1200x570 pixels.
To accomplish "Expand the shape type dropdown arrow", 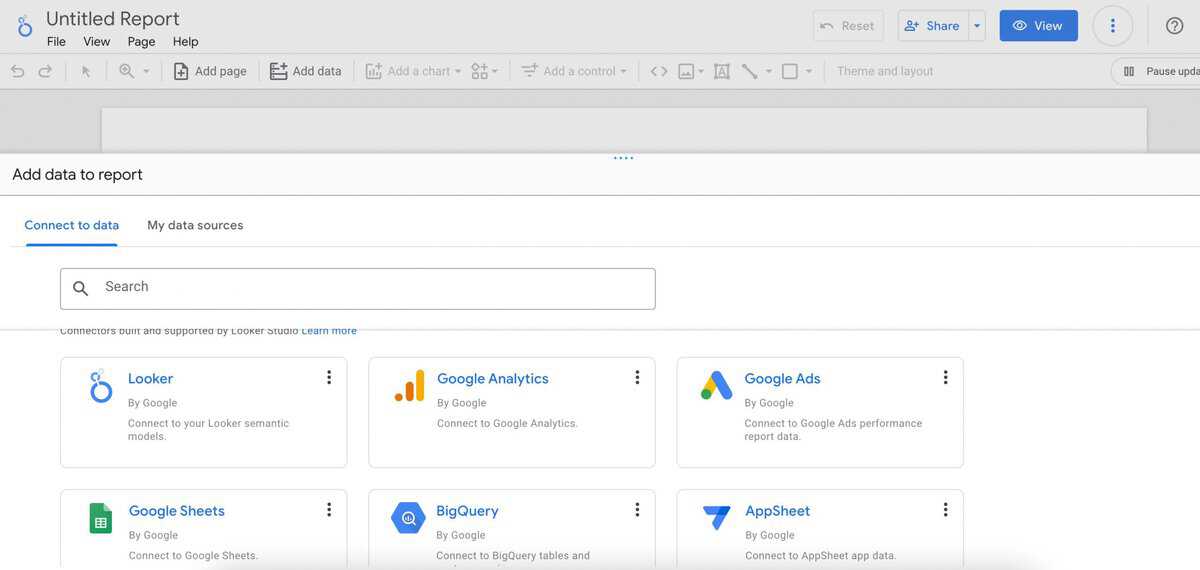I will [809, 71].
